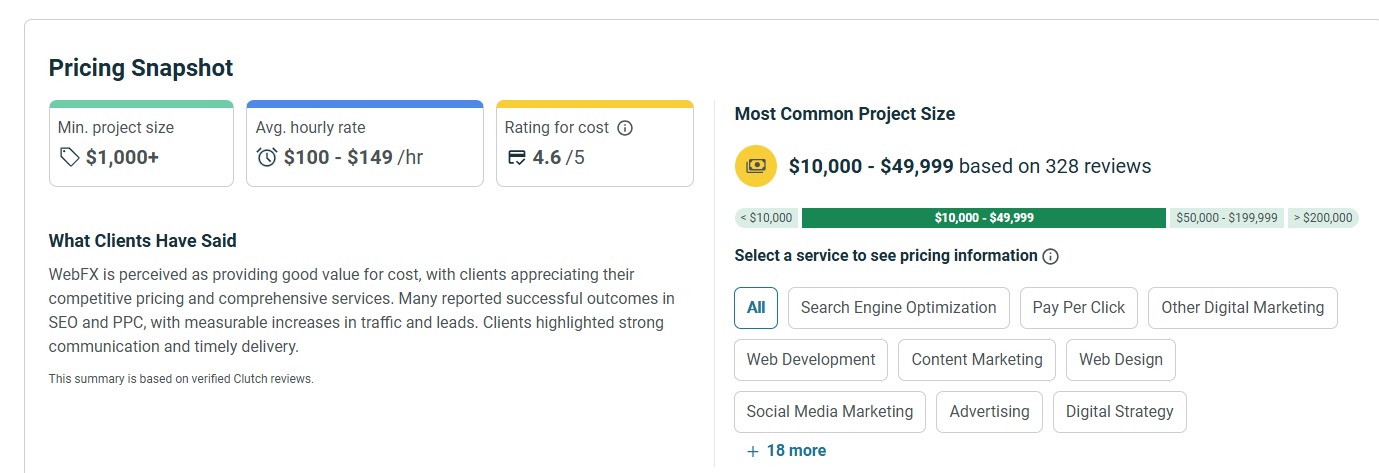
Task: Select the All service filter
Action: click(x=756, y=308)
